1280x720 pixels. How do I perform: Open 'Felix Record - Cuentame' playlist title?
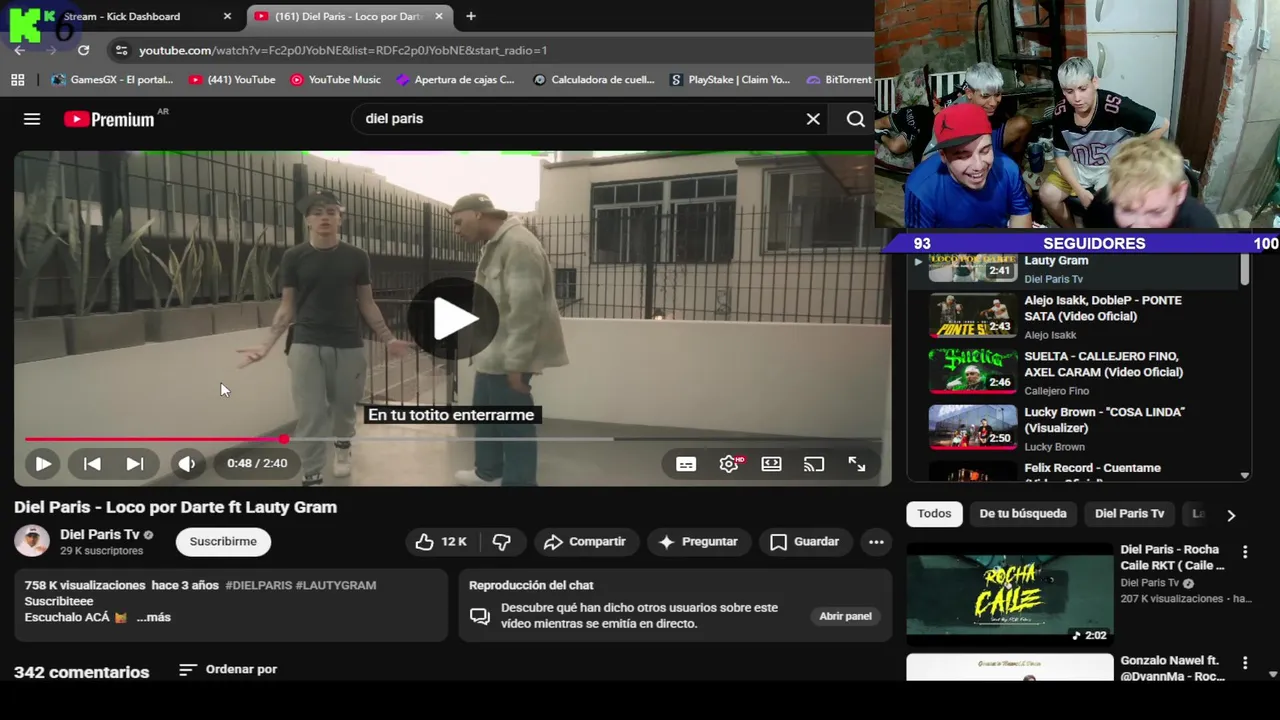coord(1092,468)
